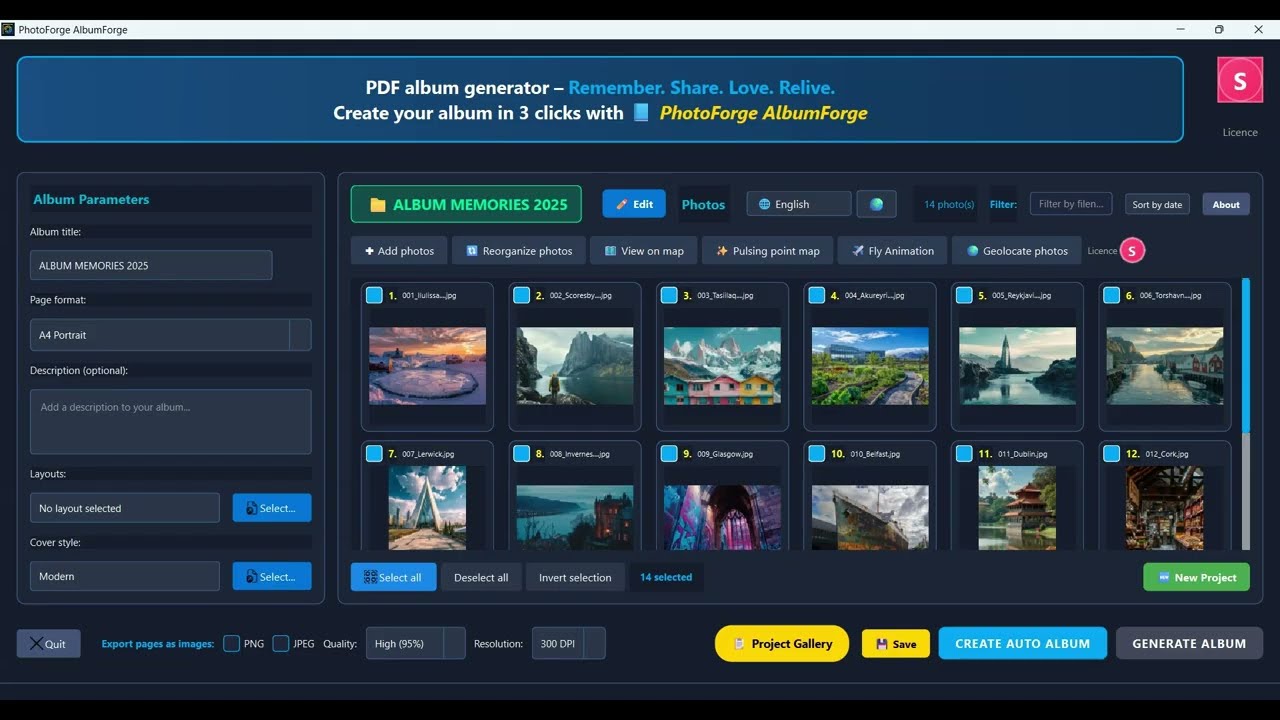The height and width of the screenshot is (720, 1280).
Task: Toggle checkbox for photo 4 004_Akureyri
Action: [x=816, y=295]
